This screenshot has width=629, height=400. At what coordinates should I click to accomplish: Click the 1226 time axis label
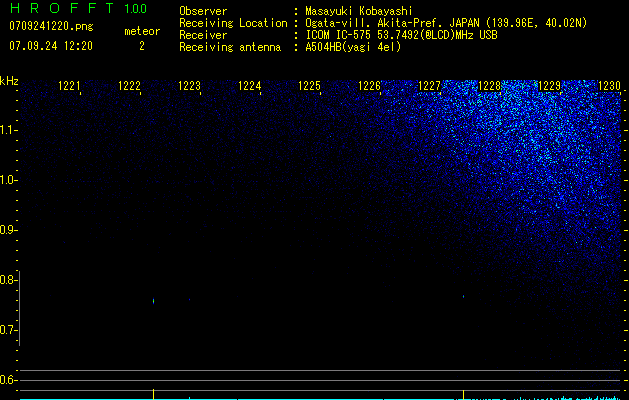[369, 85]
